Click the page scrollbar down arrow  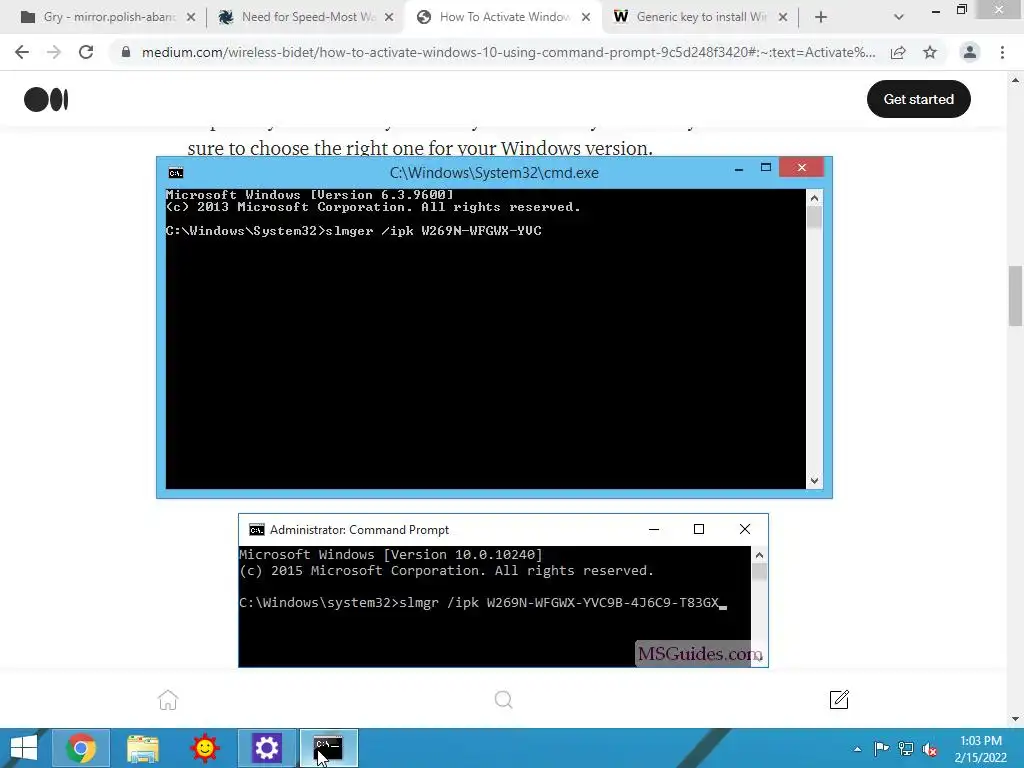[x=1015, y=719]
